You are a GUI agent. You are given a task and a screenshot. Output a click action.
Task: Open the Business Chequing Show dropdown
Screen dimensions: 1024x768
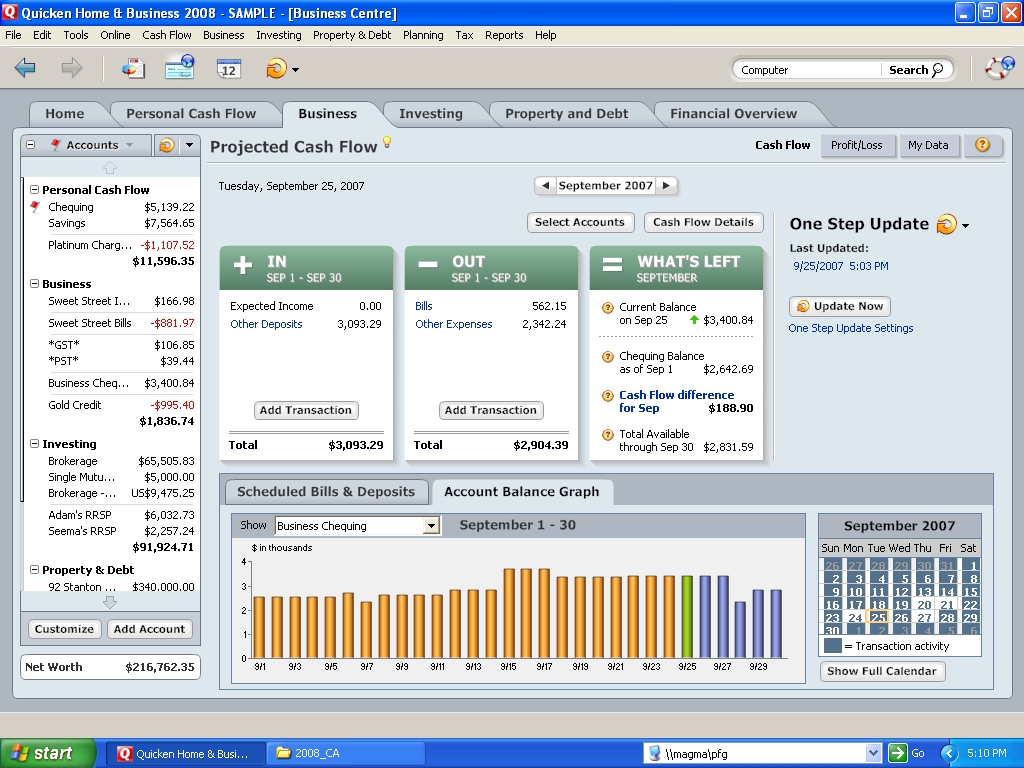tap(431, 526)
